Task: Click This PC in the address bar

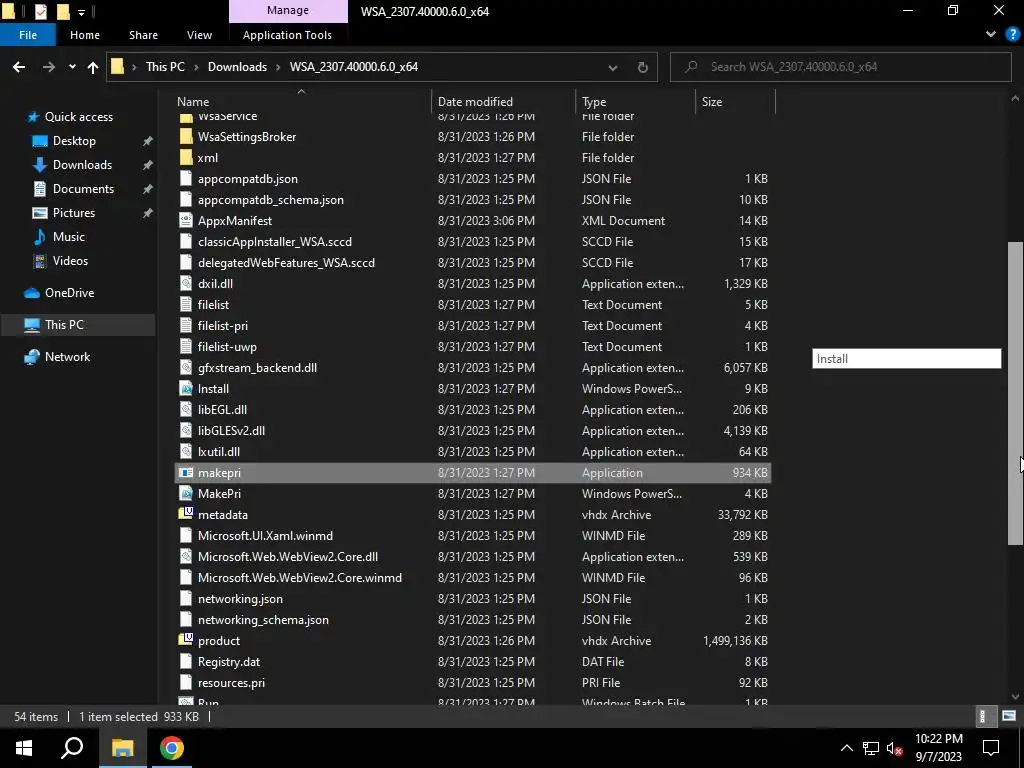Action: (165, 67)
